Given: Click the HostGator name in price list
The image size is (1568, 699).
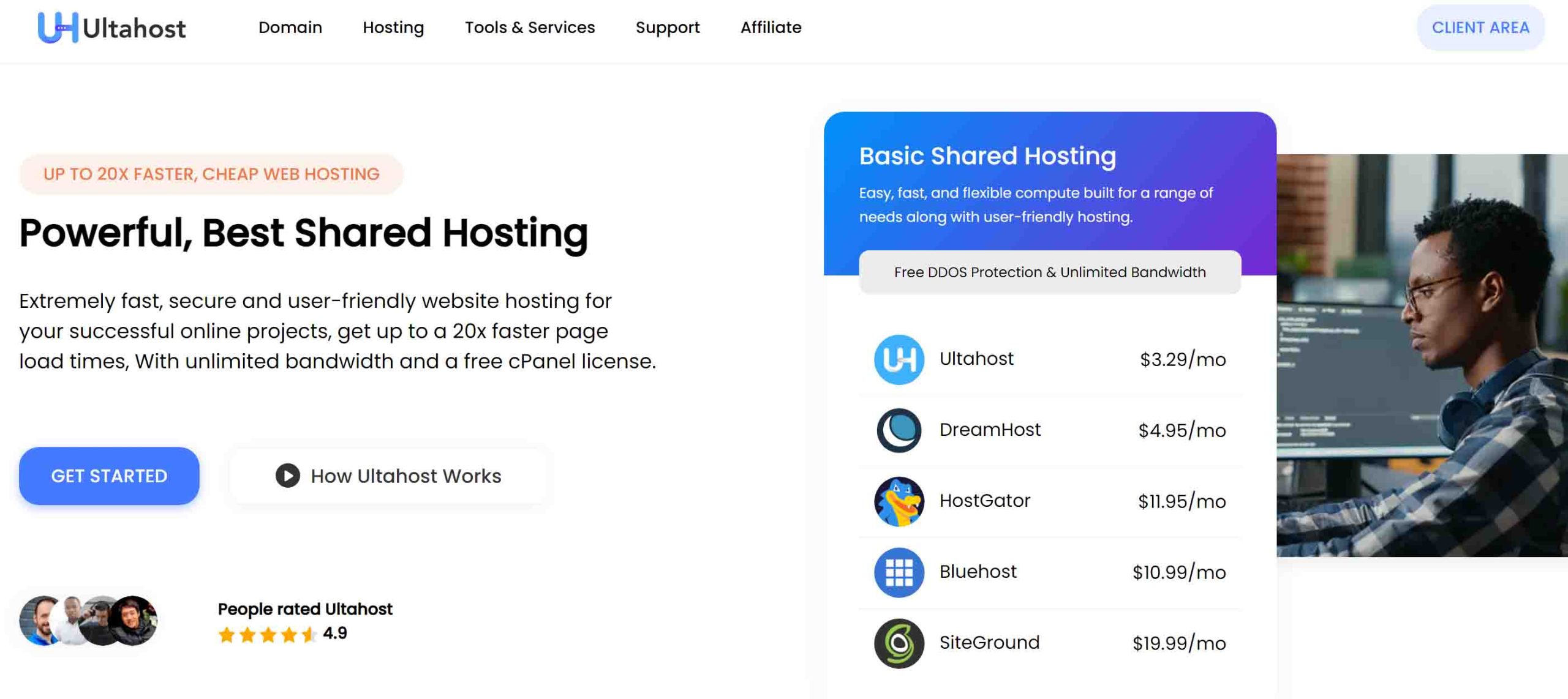Looking at the screenshot, I should (x=985, y=501).
